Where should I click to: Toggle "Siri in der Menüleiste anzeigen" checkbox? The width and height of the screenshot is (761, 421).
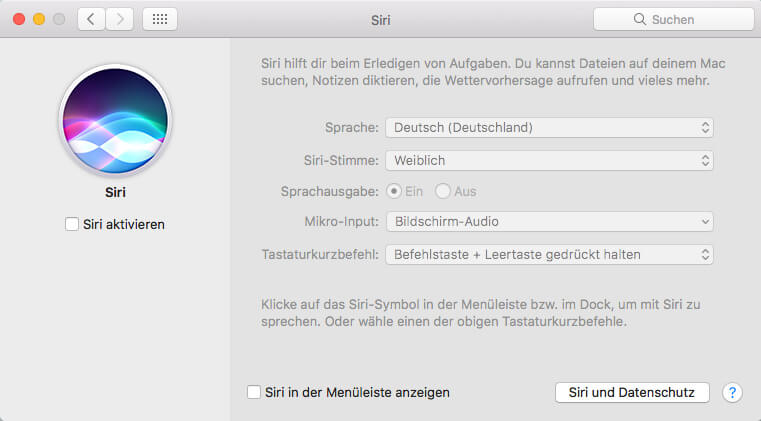(254, 392)
